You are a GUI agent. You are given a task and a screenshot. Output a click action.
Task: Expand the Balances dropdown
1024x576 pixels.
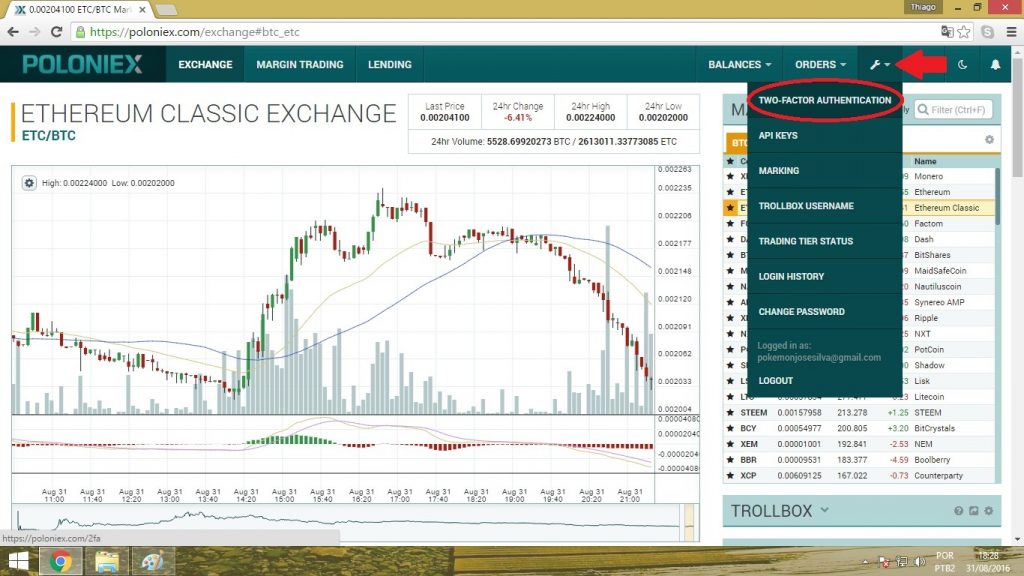[739, 65]
